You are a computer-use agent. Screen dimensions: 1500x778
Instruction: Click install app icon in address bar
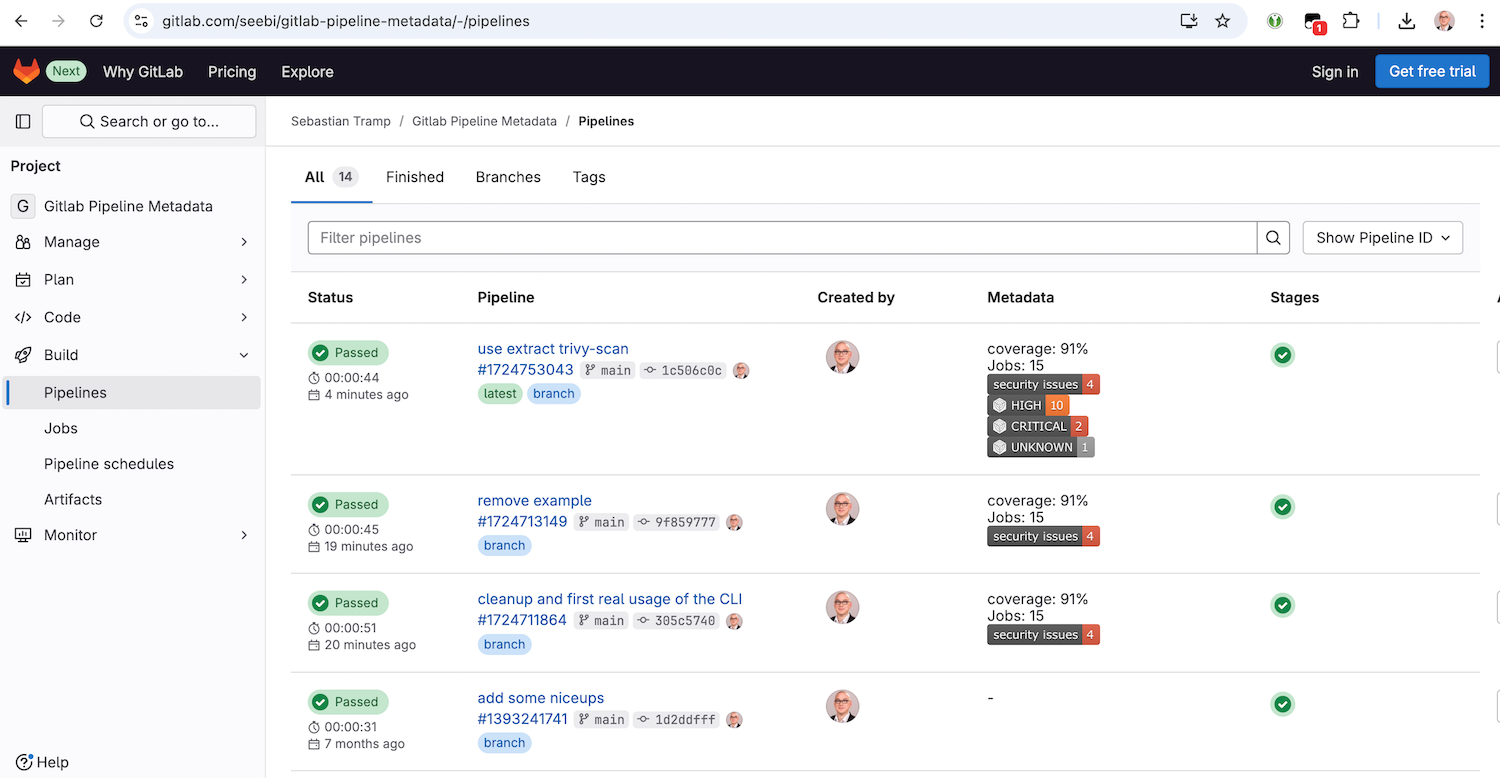[1188, 21]
